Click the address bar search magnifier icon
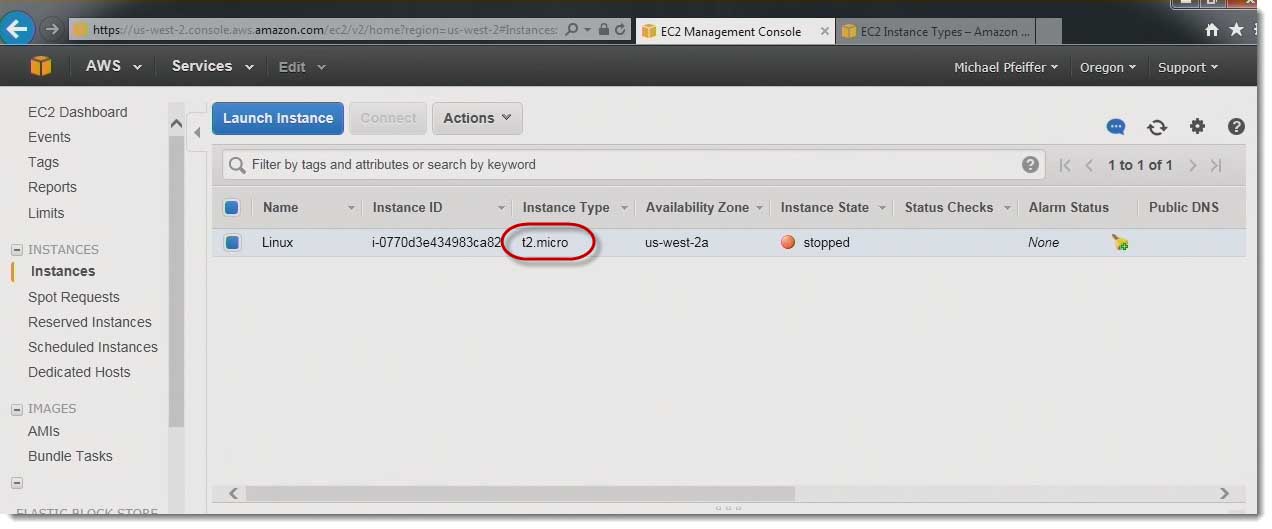The image size is (1272, 529). [572, 30]
